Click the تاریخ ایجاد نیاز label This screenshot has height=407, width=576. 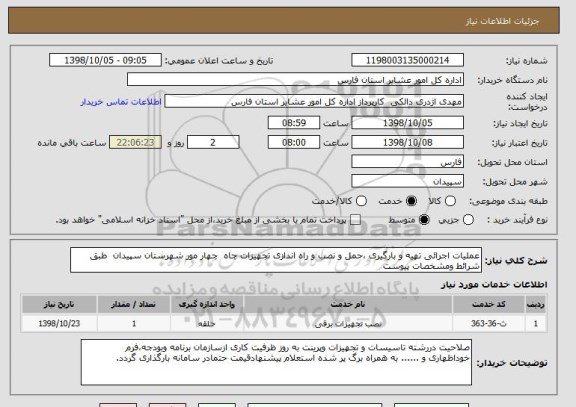point(520,123)
